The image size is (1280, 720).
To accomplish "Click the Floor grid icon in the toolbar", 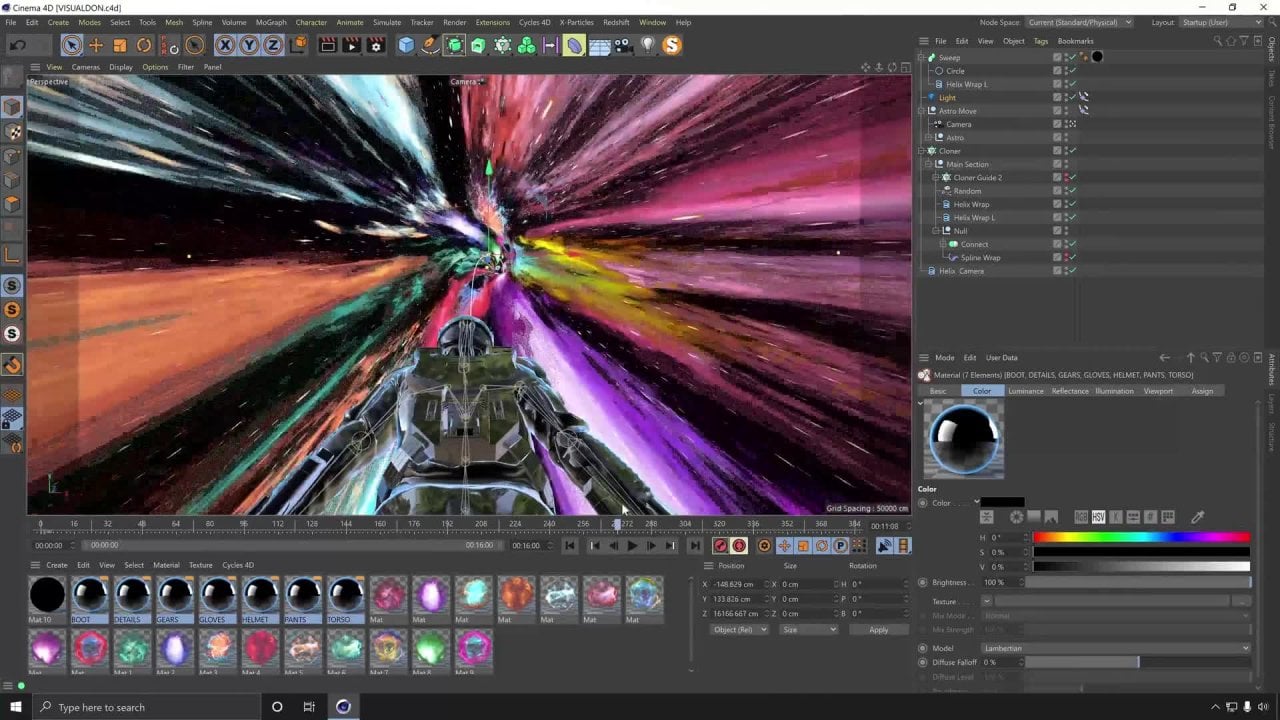I will pyautogui.click(x=600, y=45).
